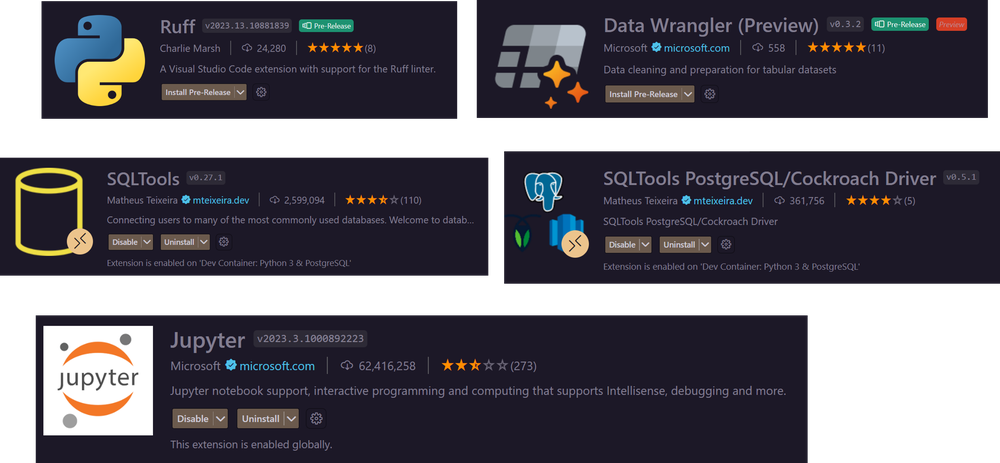Expand the SQLTools Disable dropdown arrow

(x=147, y=242)
